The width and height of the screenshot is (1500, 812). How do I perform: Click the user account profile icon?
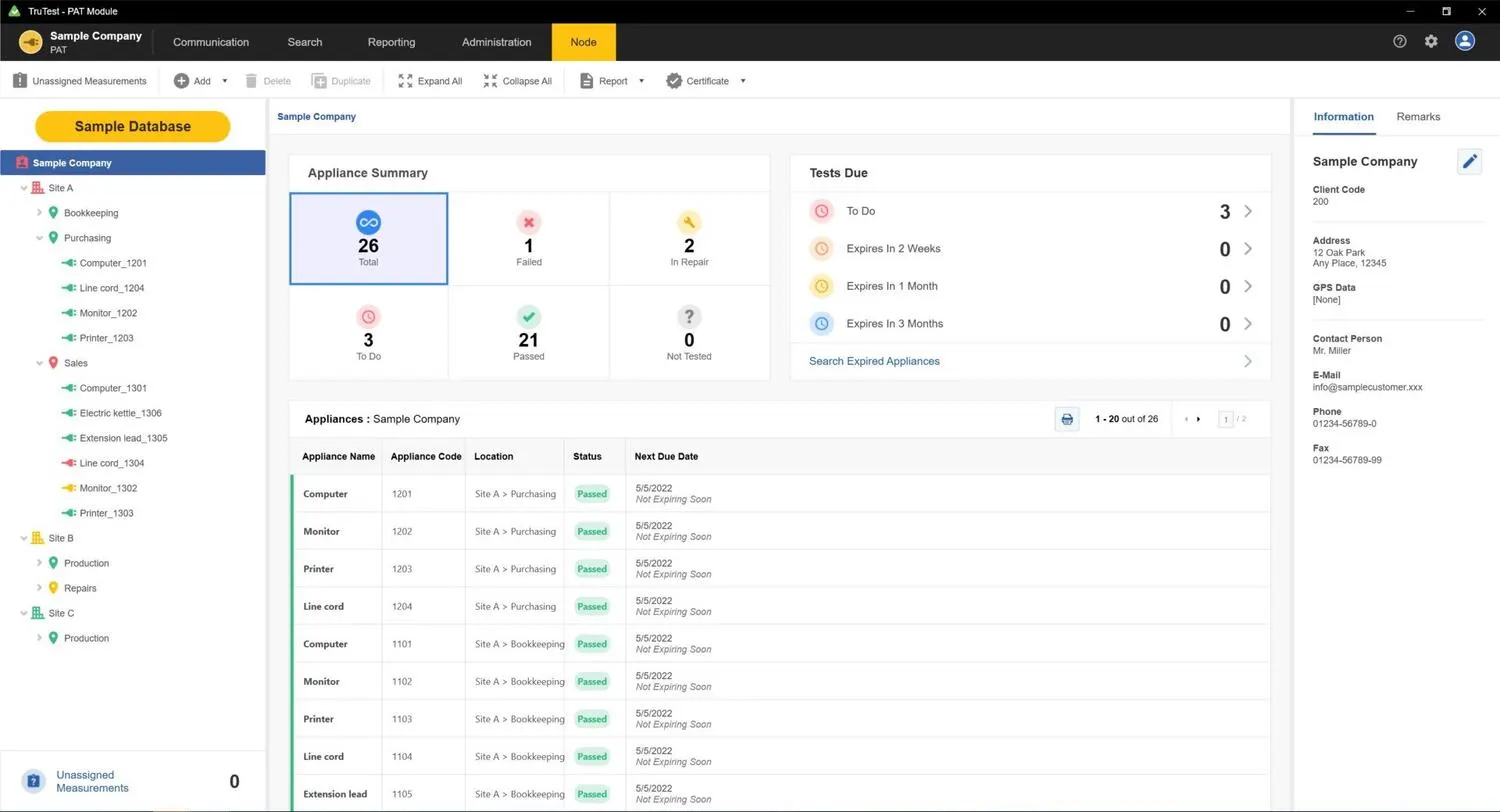pyautogui.click(x=1465, y=42)
